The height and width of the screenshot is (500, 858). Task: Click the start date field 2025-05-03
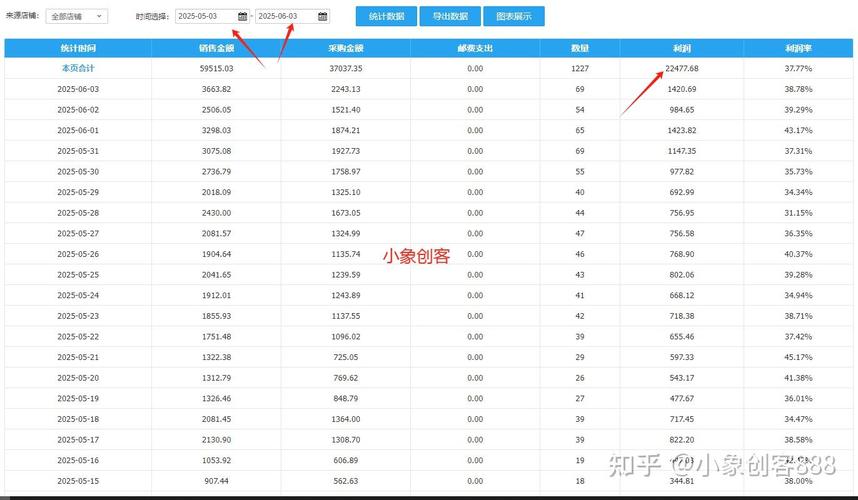[212, 16]
